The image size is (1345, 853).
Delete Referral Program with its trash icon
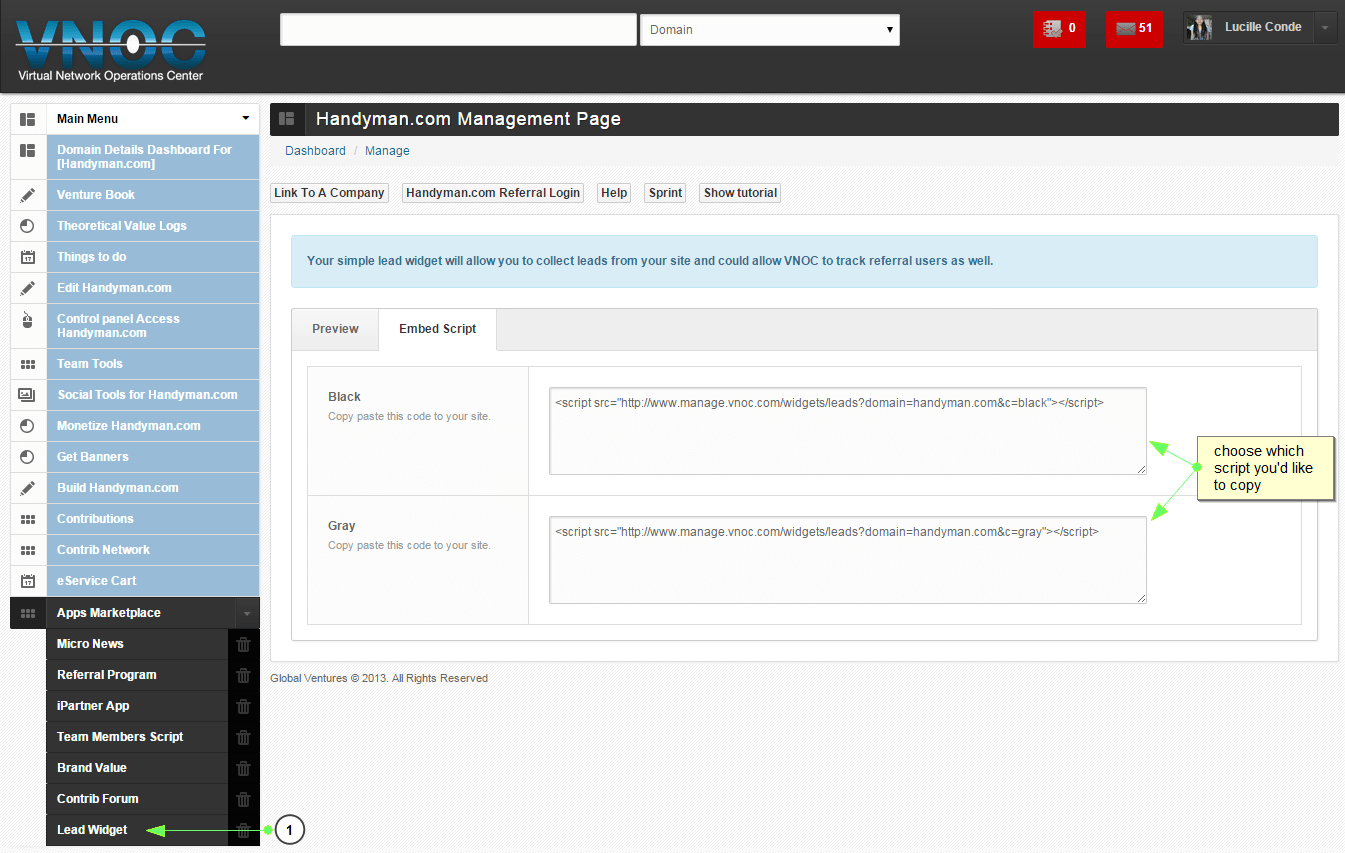click(243, 676)
